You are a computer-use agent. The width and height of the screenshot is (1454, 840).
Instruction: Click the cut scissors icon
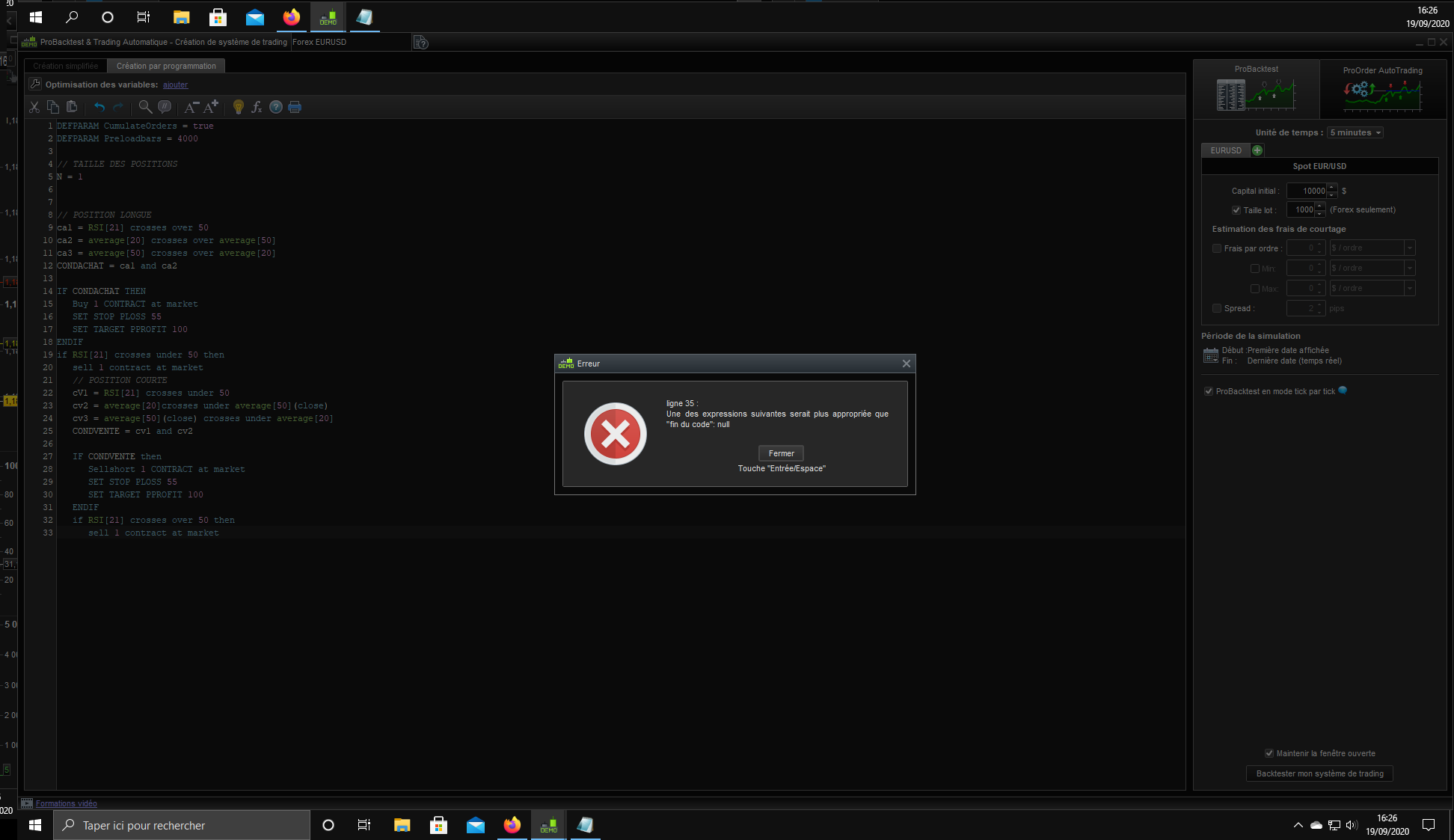pyautogui.click(x=34, y=107)
